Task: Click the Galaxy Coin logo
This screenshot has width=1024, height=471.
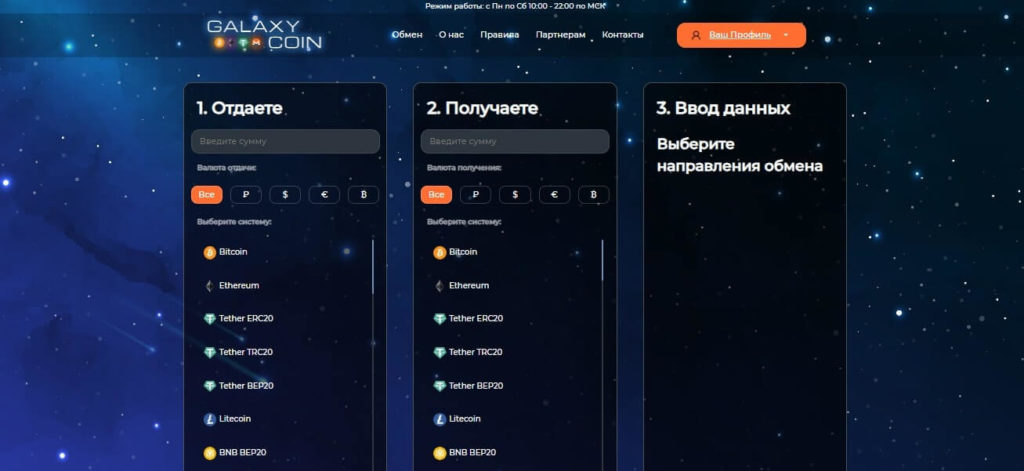Action: coord(264,35)
